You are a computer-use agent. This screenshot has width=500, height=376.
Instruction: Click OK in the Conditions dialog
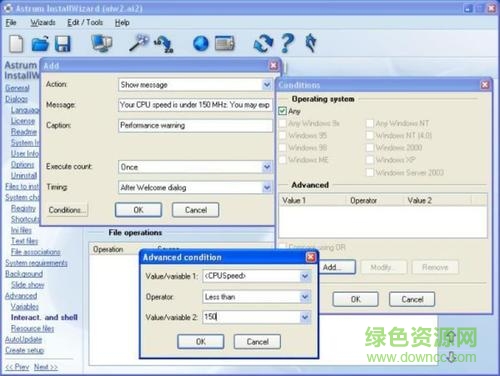(355, 299)
